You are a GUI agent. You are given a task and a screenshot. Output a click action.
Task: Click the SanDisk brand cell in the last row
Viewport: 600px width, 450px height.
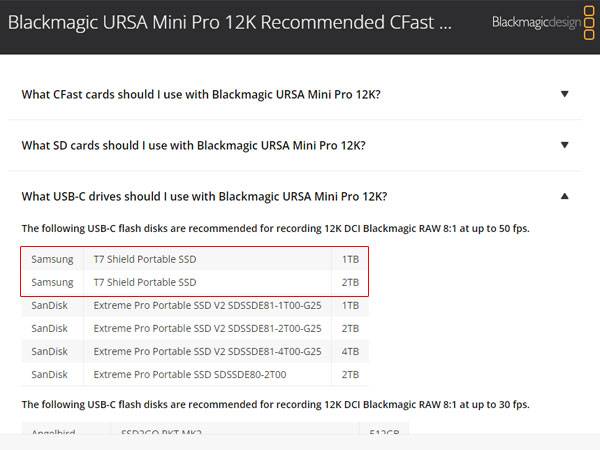pyautogui.click(x=50, y=374)
